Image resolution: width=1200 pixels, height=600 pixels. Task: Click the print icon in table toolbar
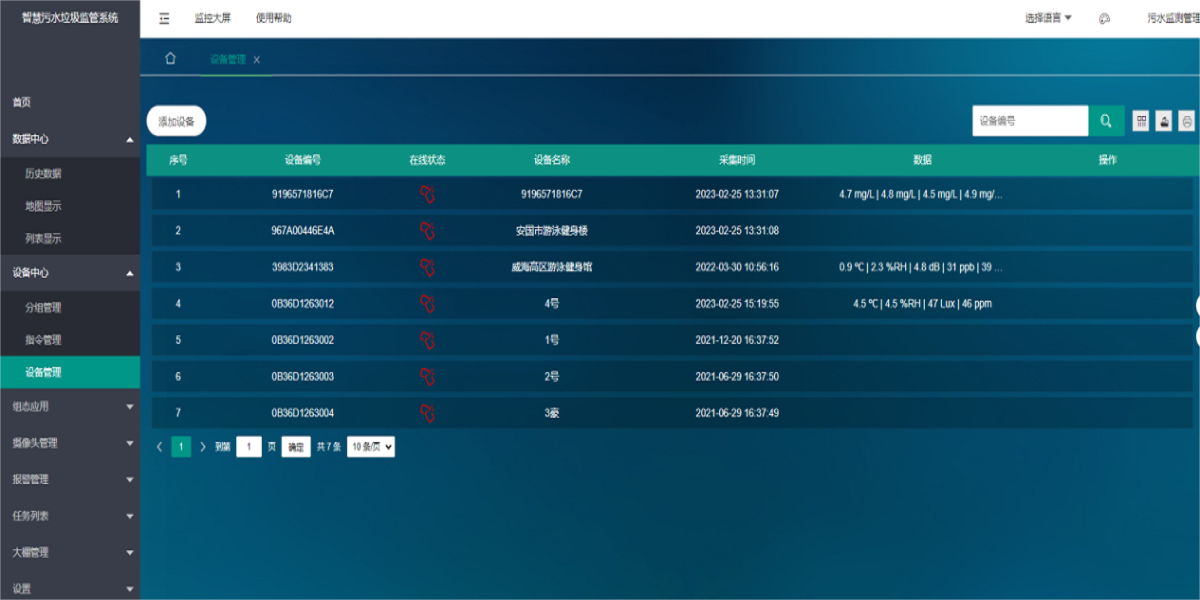(1187, 121)
